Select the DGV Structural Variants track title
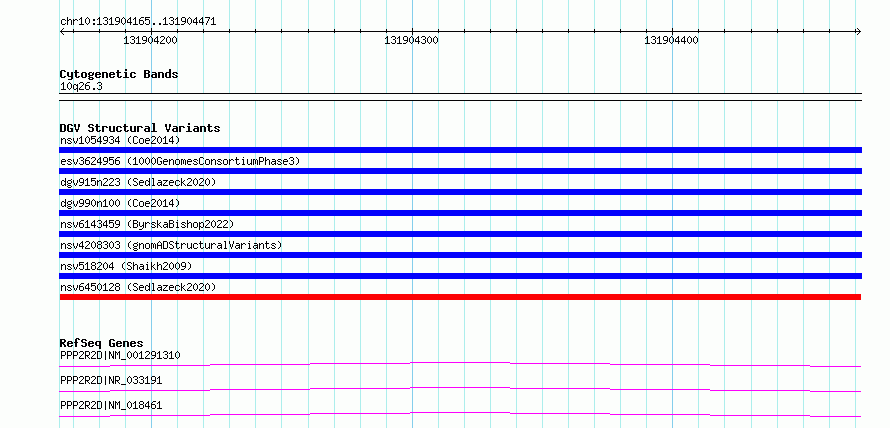The height and width of the screenshot is (428, 890). (140, 128)
